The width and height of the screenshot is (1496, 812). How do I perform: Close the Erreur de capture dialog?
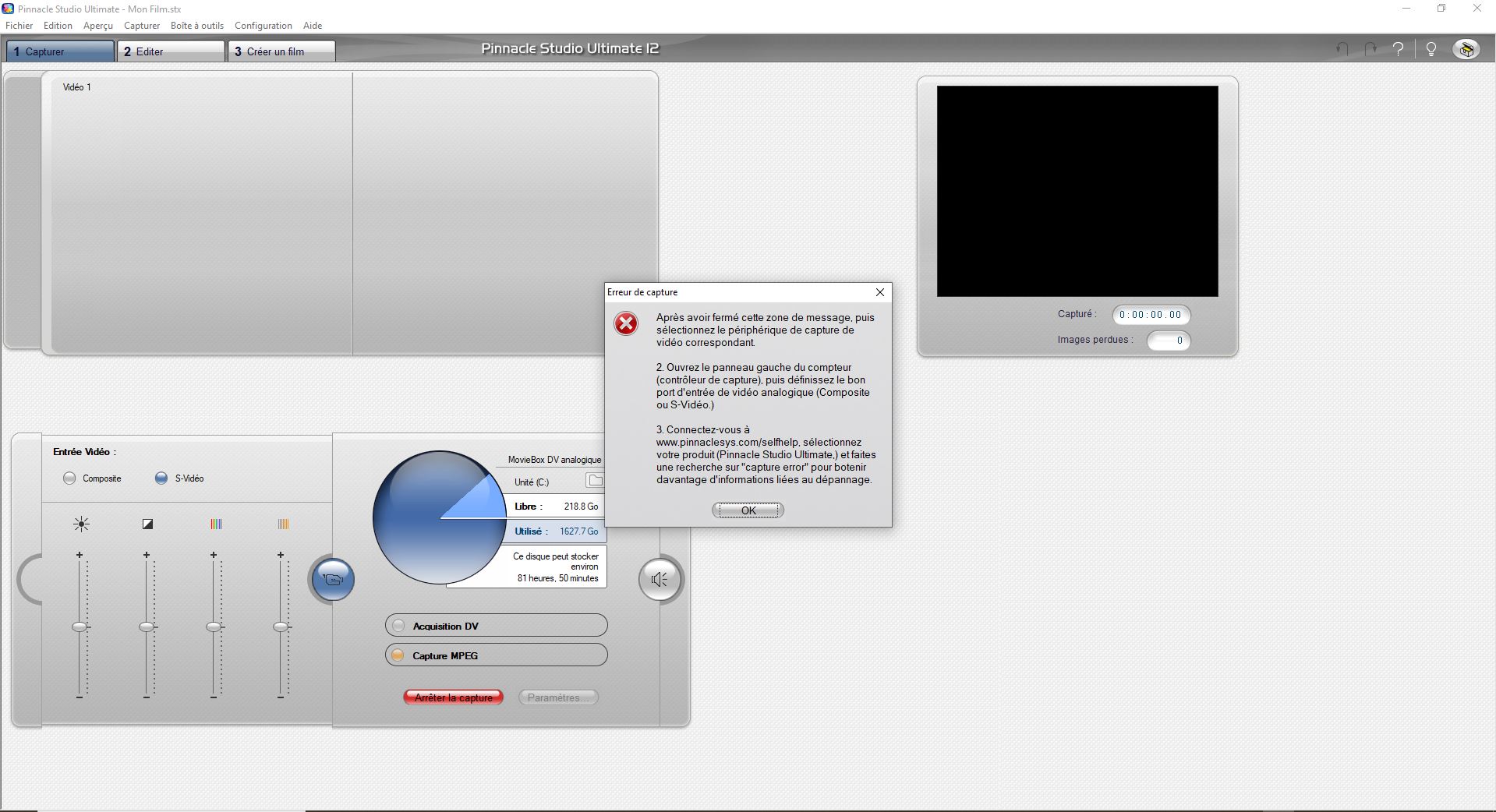(x=880, y=292)
